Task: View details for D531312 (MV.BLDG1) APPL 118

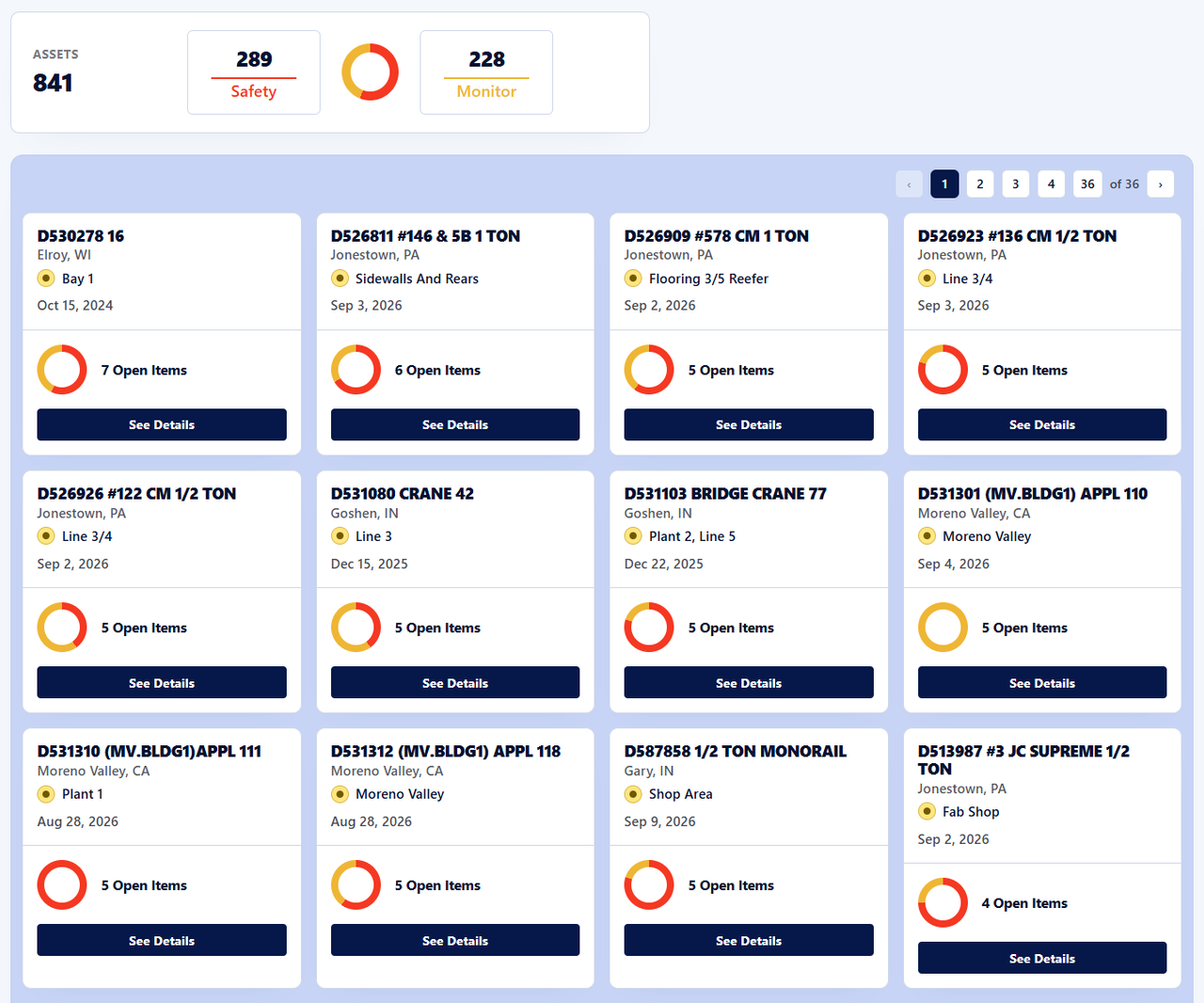Action: pos(455,940)
